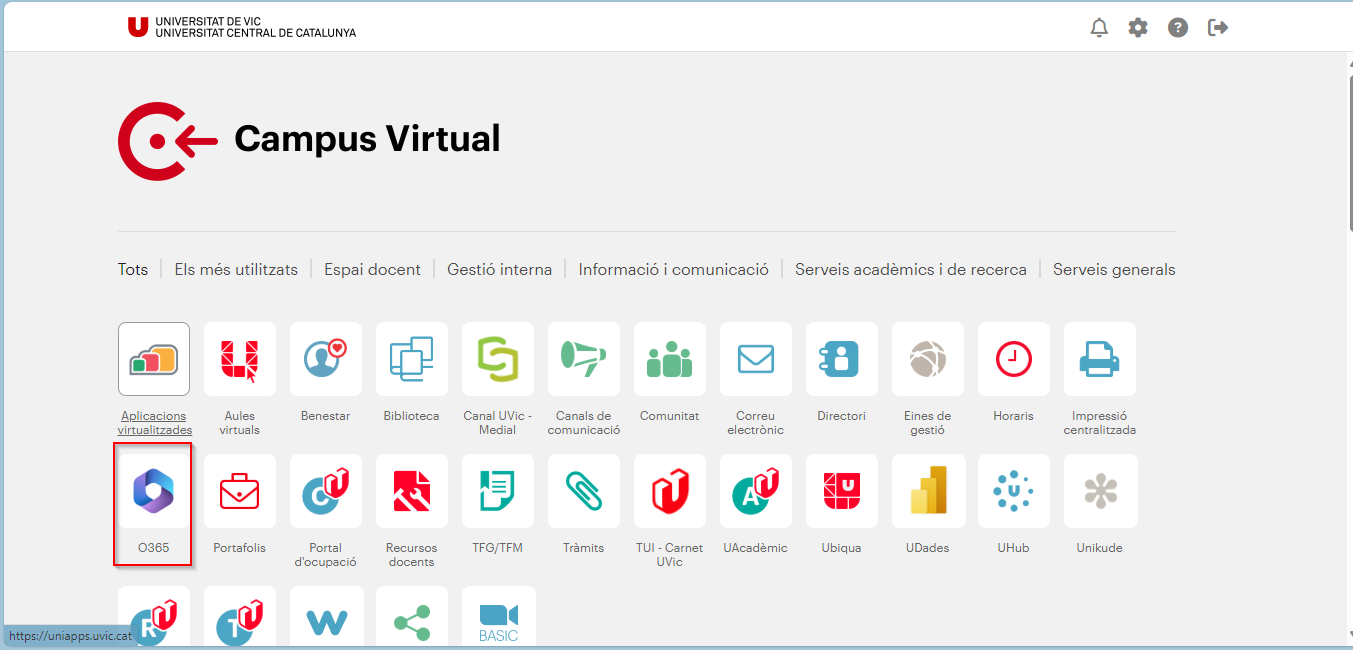Open the Horaris clock icon

click(x=1014, y=359)
